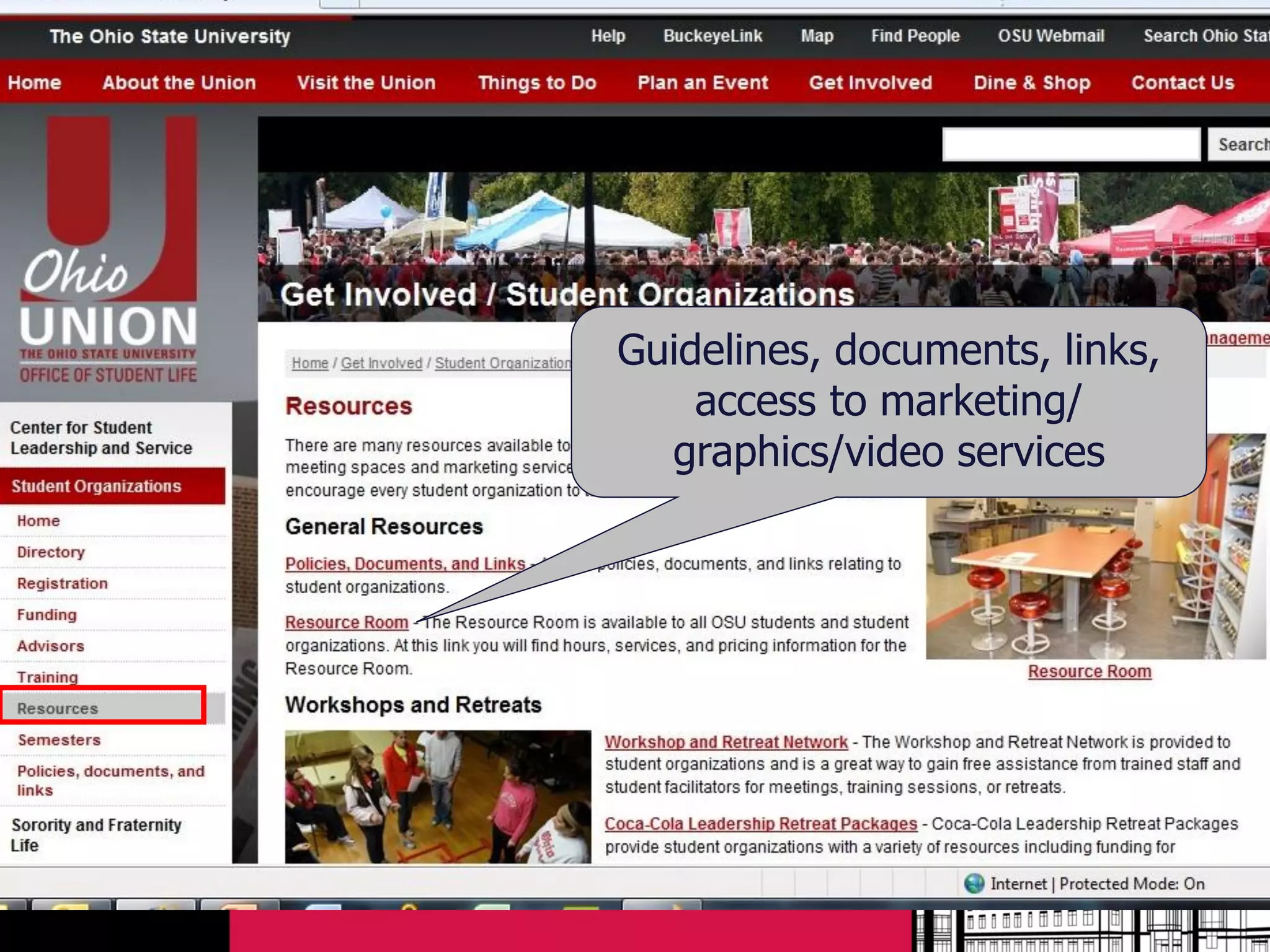This screenshot has height=952, width=1270.
Task: Click the Ohio Union logo
Action: click(x=109, y=250)
